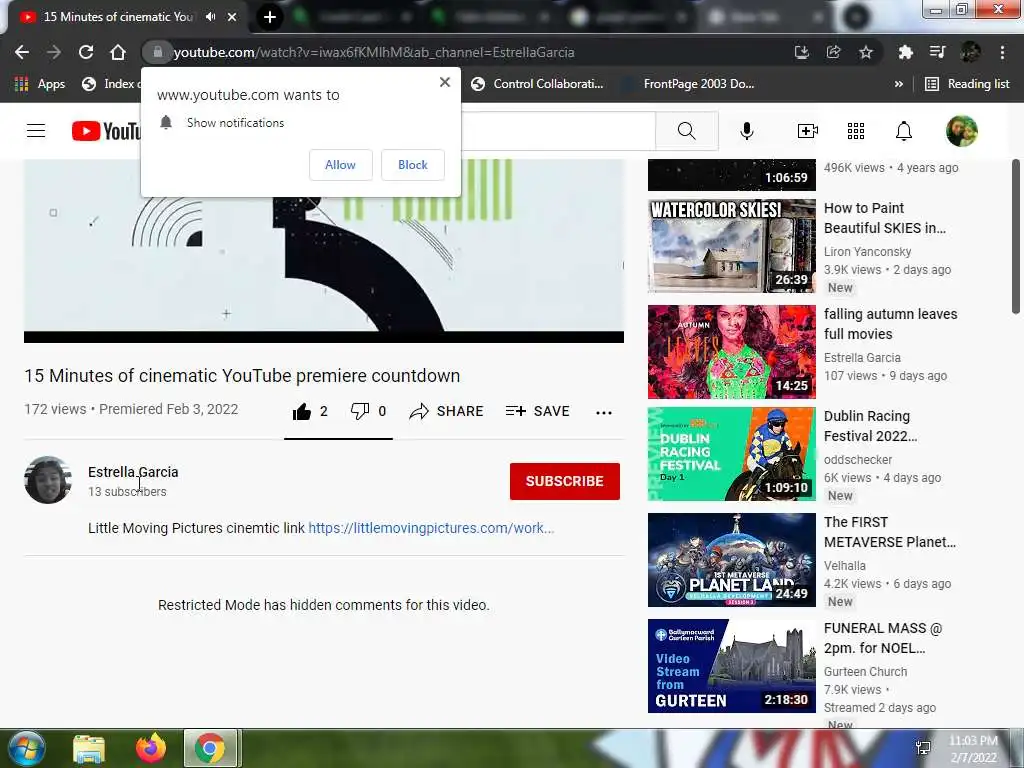Open WATERCOLOR SKIES video thumbnail

point(731,246)
